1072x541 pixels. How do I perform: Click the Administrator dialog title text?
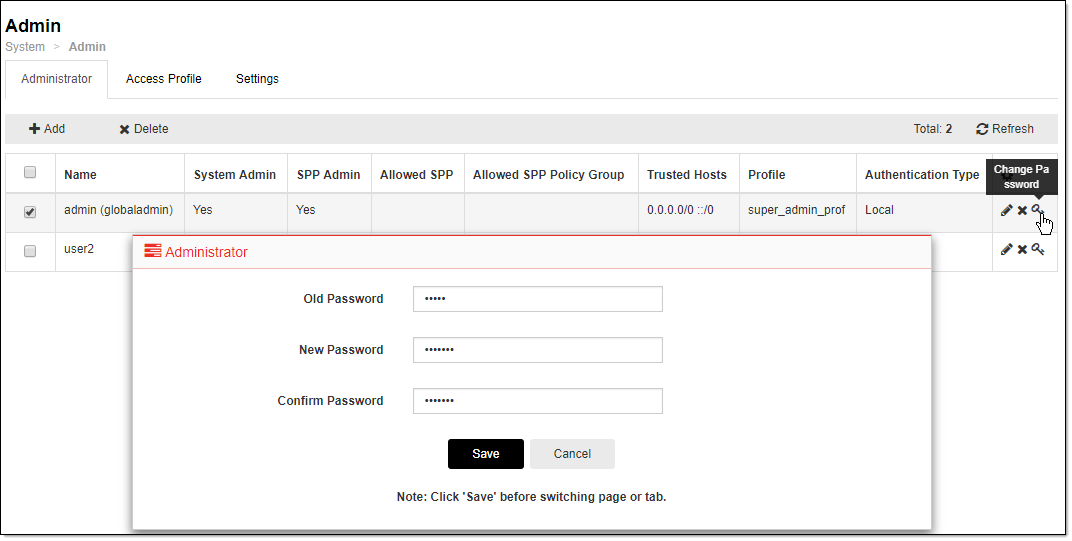tap(206, 252)
